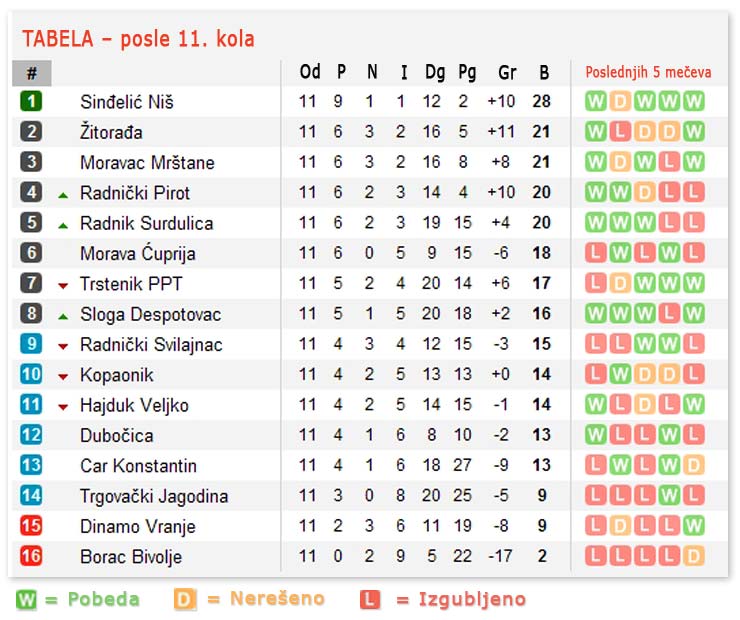The height and width of the screenshot is (620, 740).
Task: Select the Poslednjih 5 mečeva column header
Action: (x=647, y=72)
